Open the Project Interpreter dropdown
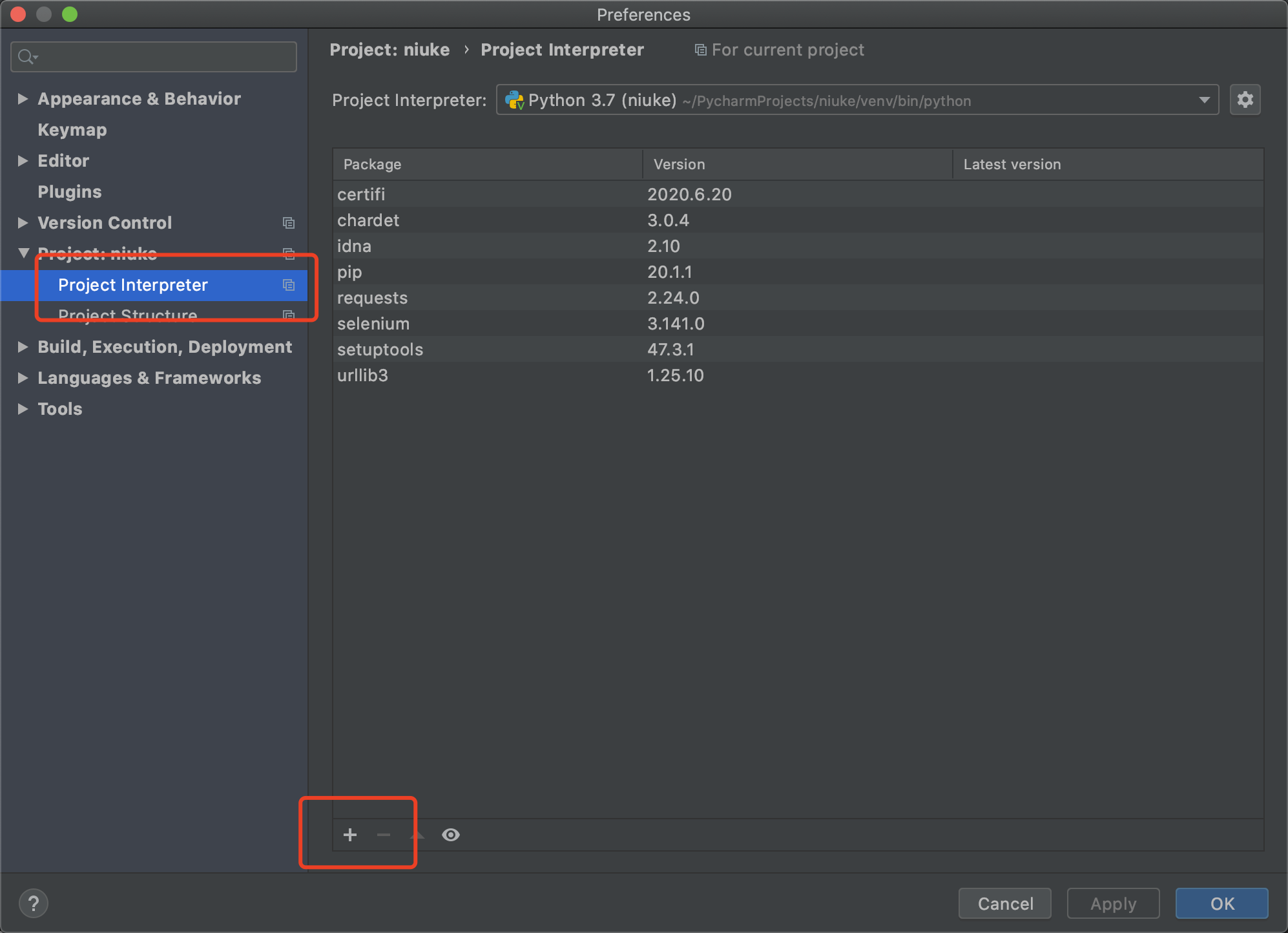Image resolution: width=1288 pixels, height=933 pixels. (1203, 100)
